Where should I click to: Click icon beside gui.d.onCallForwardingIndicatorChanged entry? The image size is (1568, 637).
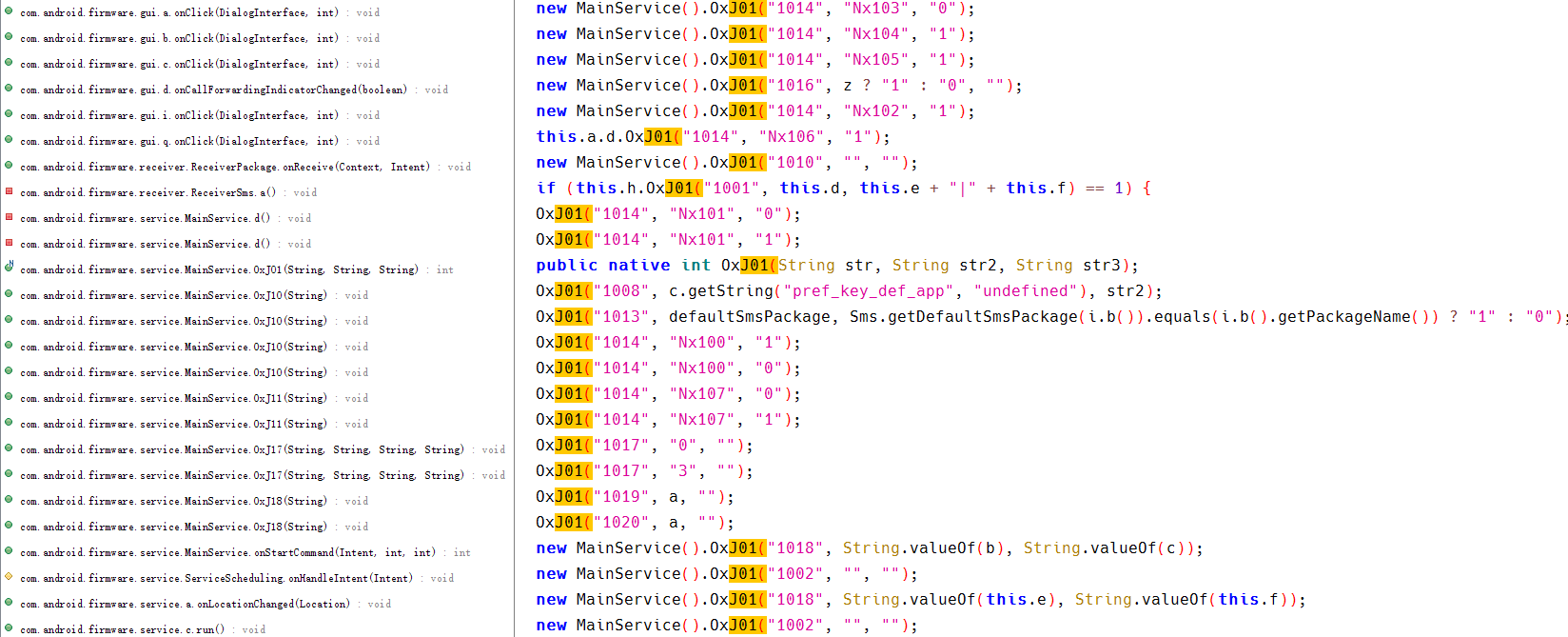pos(9,89)
